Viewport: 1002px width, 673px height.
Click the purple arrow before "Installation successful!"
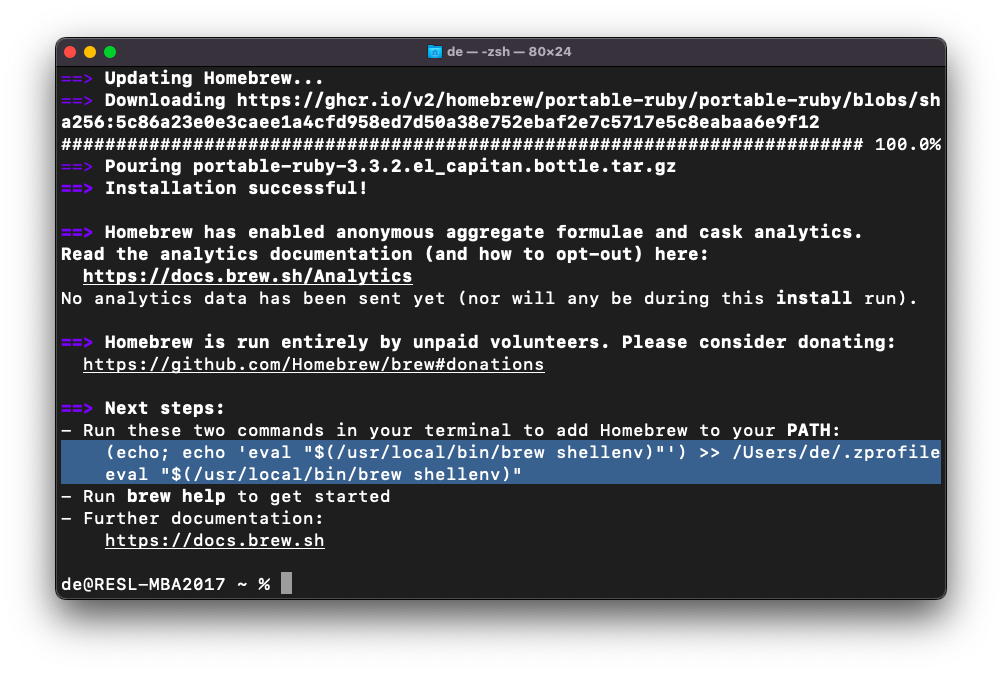pyautogui.click(x=77, y=188)
